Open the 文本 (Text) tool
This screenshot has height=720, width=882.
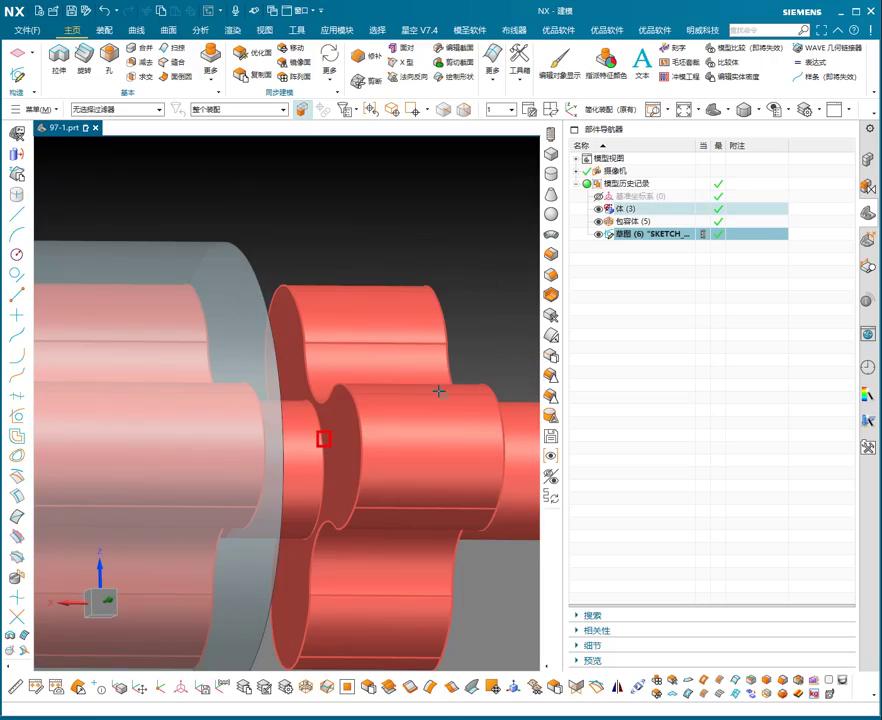tap(642, 57)
